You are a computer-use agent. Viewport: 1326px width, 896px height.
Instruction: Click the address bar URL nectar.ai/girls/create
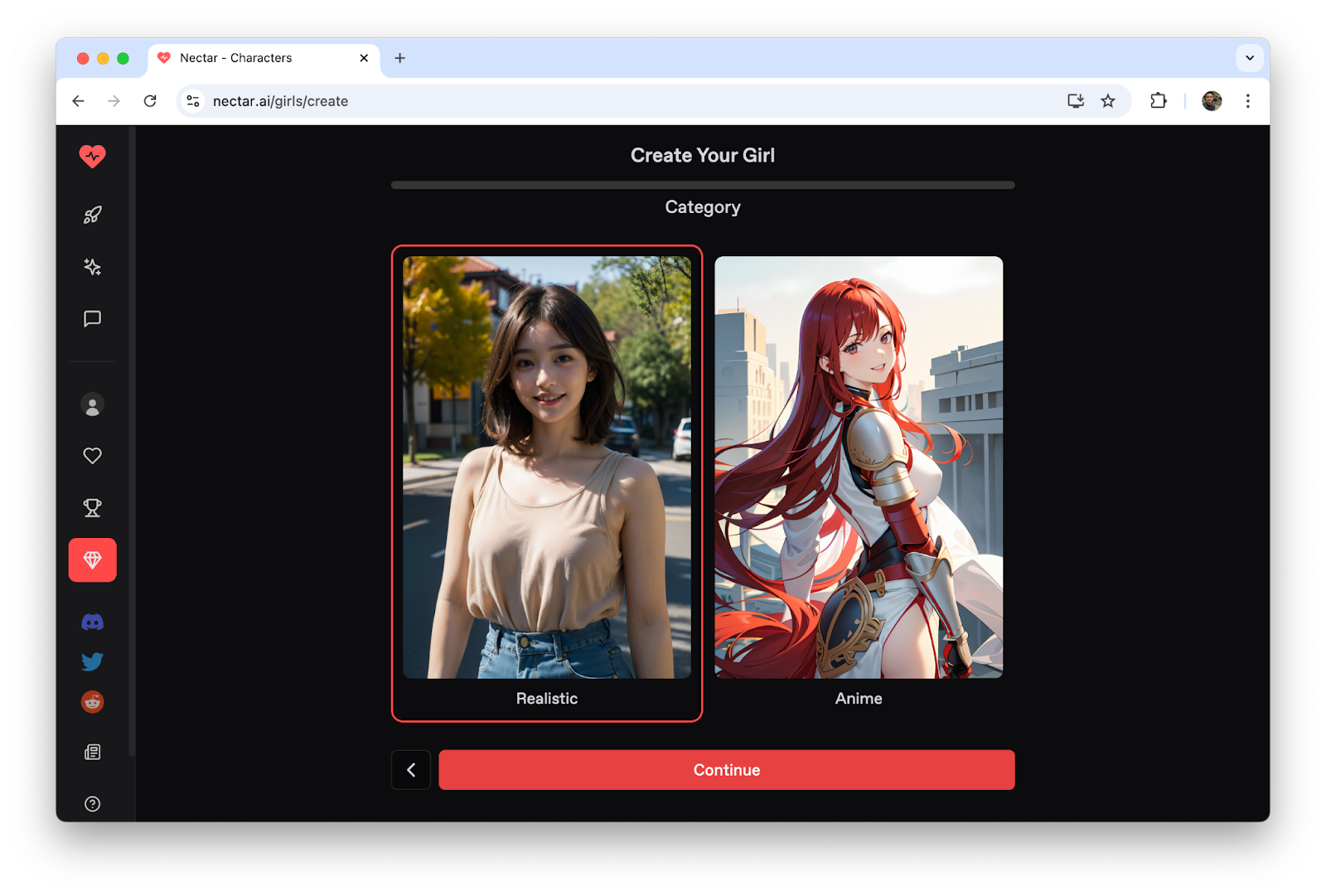coord(280,101)
